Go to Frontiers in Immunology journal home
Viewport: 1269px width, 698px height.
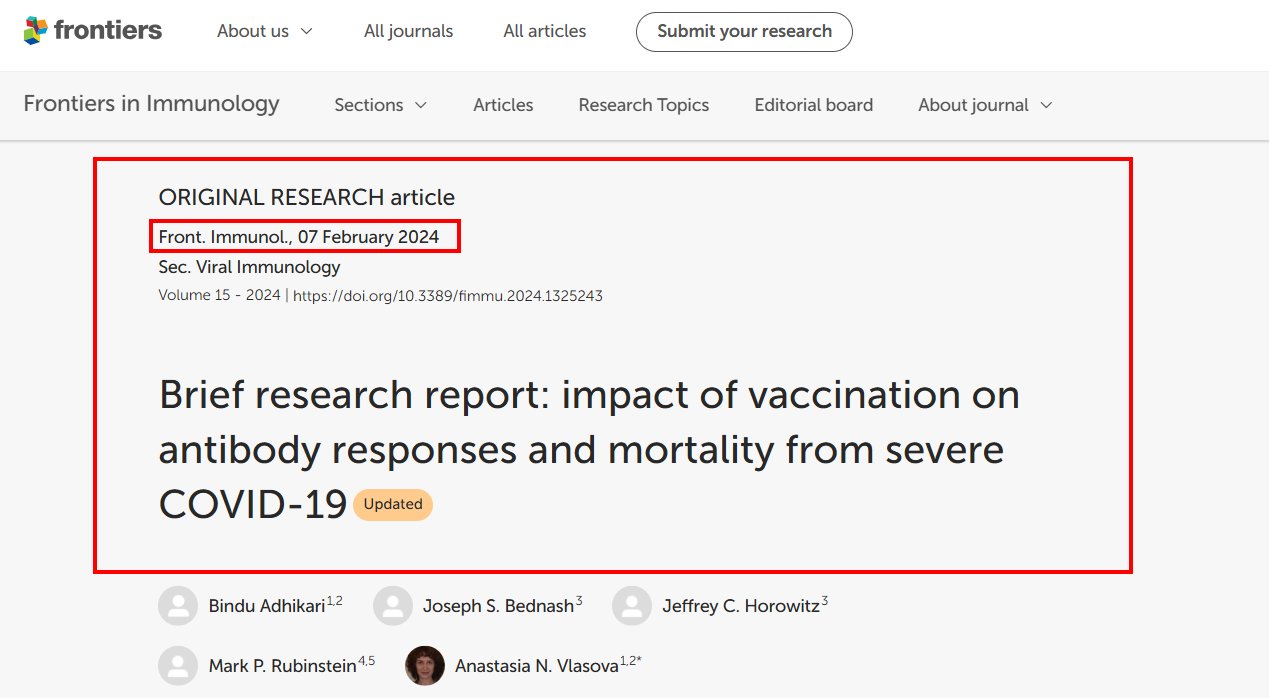click(x=151, y=104)
